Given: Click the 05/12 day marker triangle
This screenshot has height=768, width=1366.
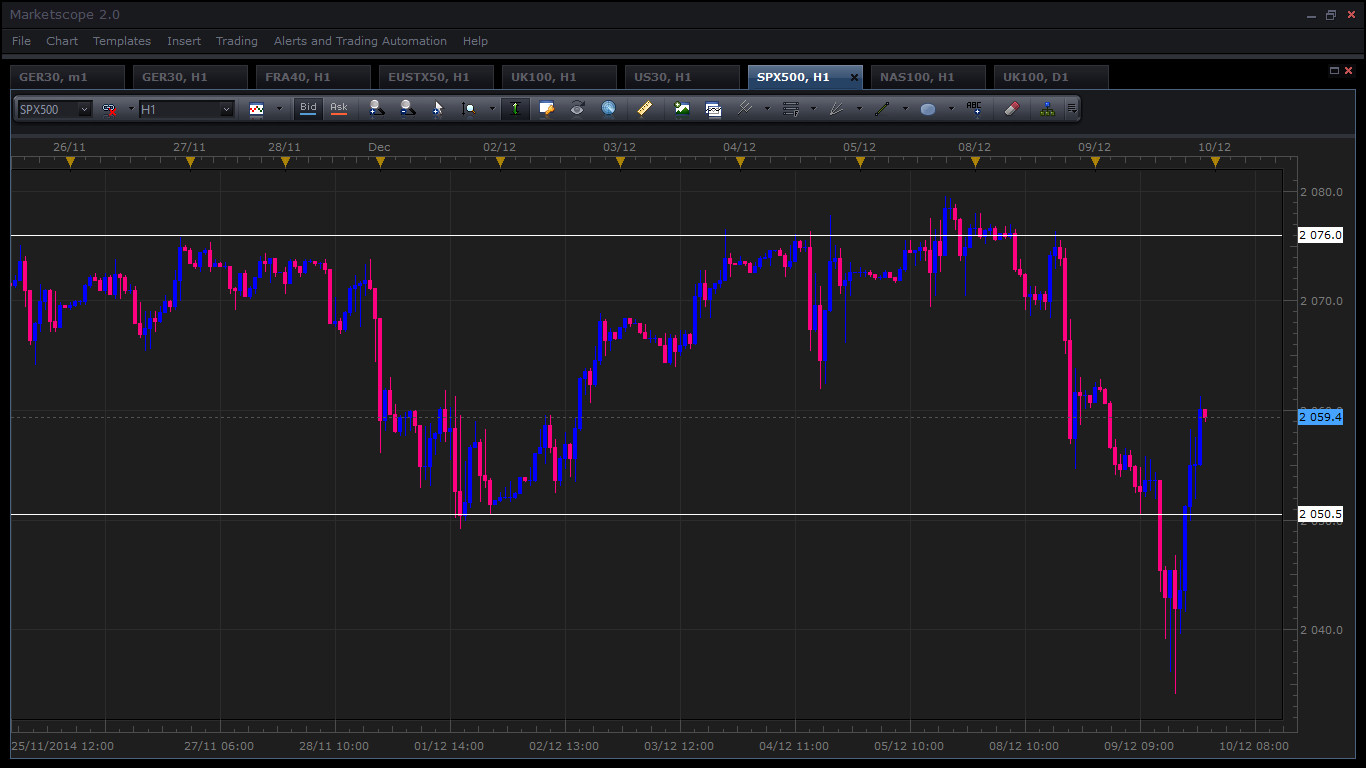Looking at the screenshot, I should [x=860, y=162].
